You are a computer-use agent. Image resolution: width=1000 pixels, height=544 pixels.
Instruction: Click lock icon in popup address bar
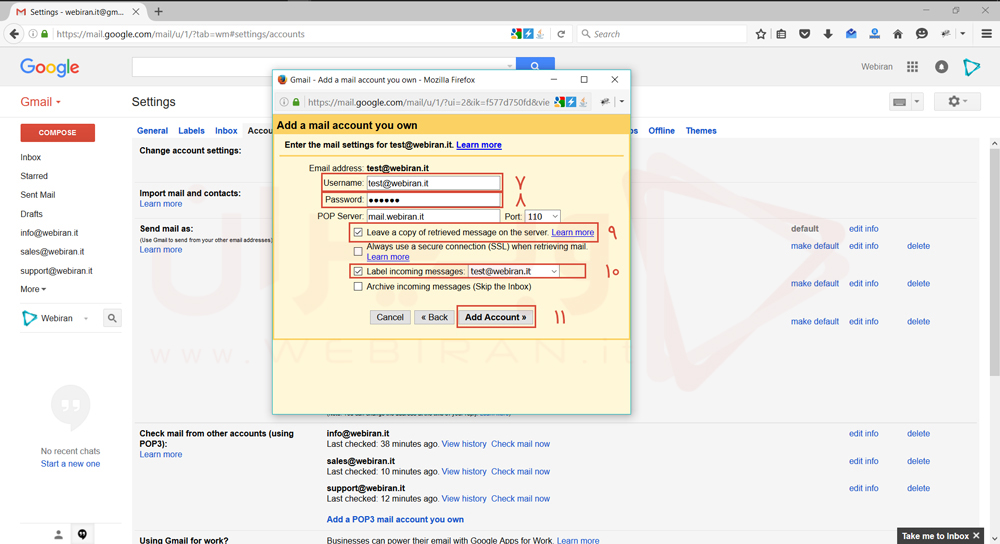point(296,102)
